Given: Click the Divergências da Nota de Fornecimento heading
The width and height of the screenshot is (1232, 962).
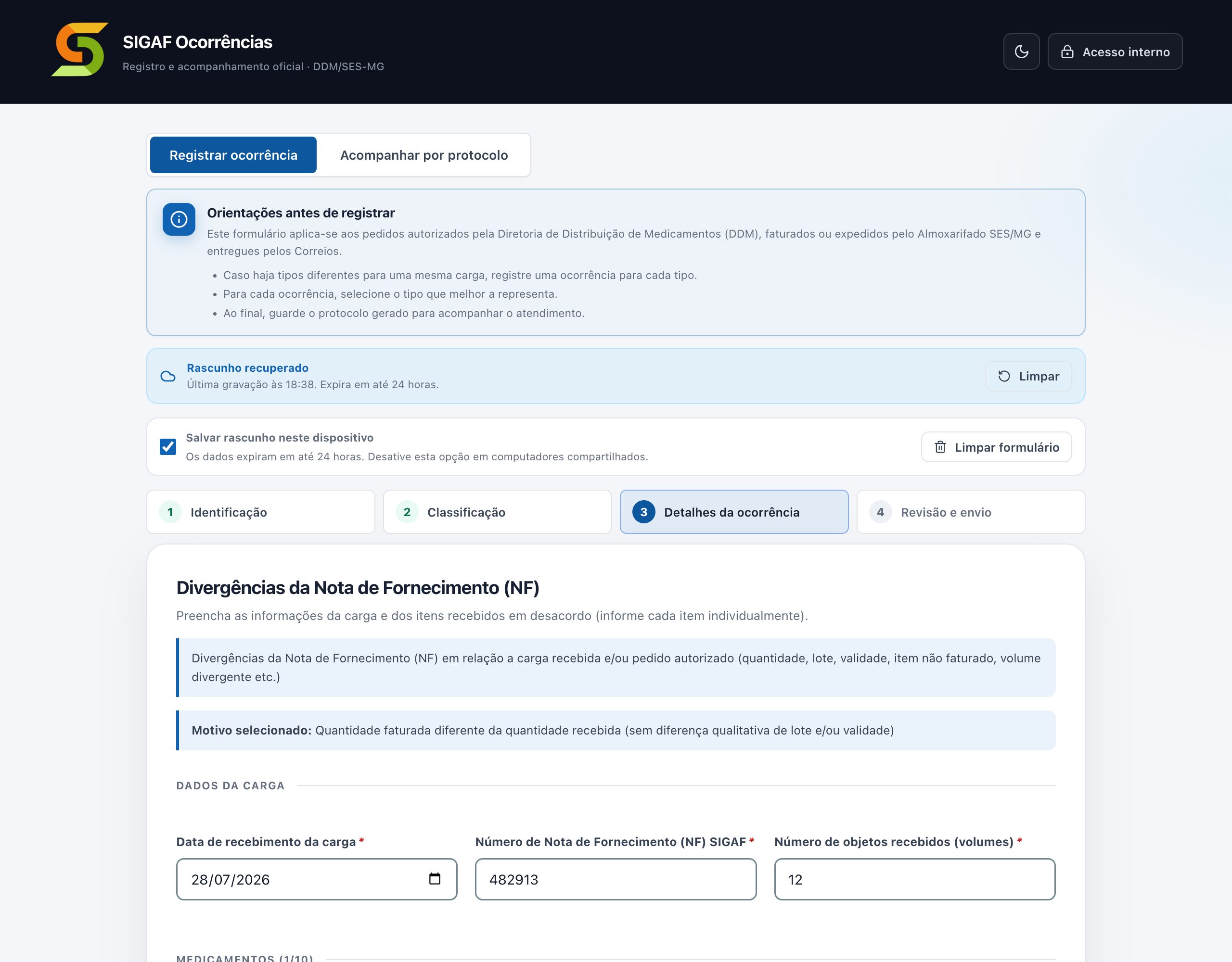Looking at the screenshot, I should [x=358, y=588].
